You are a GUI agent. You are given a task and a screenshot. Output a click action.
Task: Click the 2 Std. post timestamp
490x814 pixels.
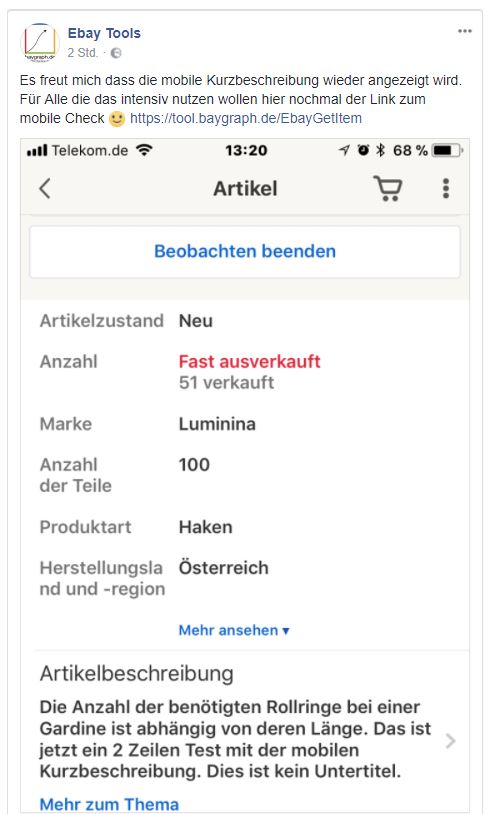coord(83,53)
